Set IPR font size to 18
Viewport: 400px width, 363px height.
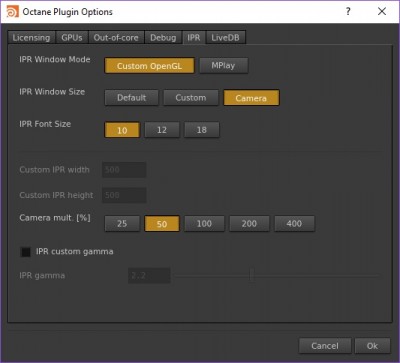click(202, 130)
